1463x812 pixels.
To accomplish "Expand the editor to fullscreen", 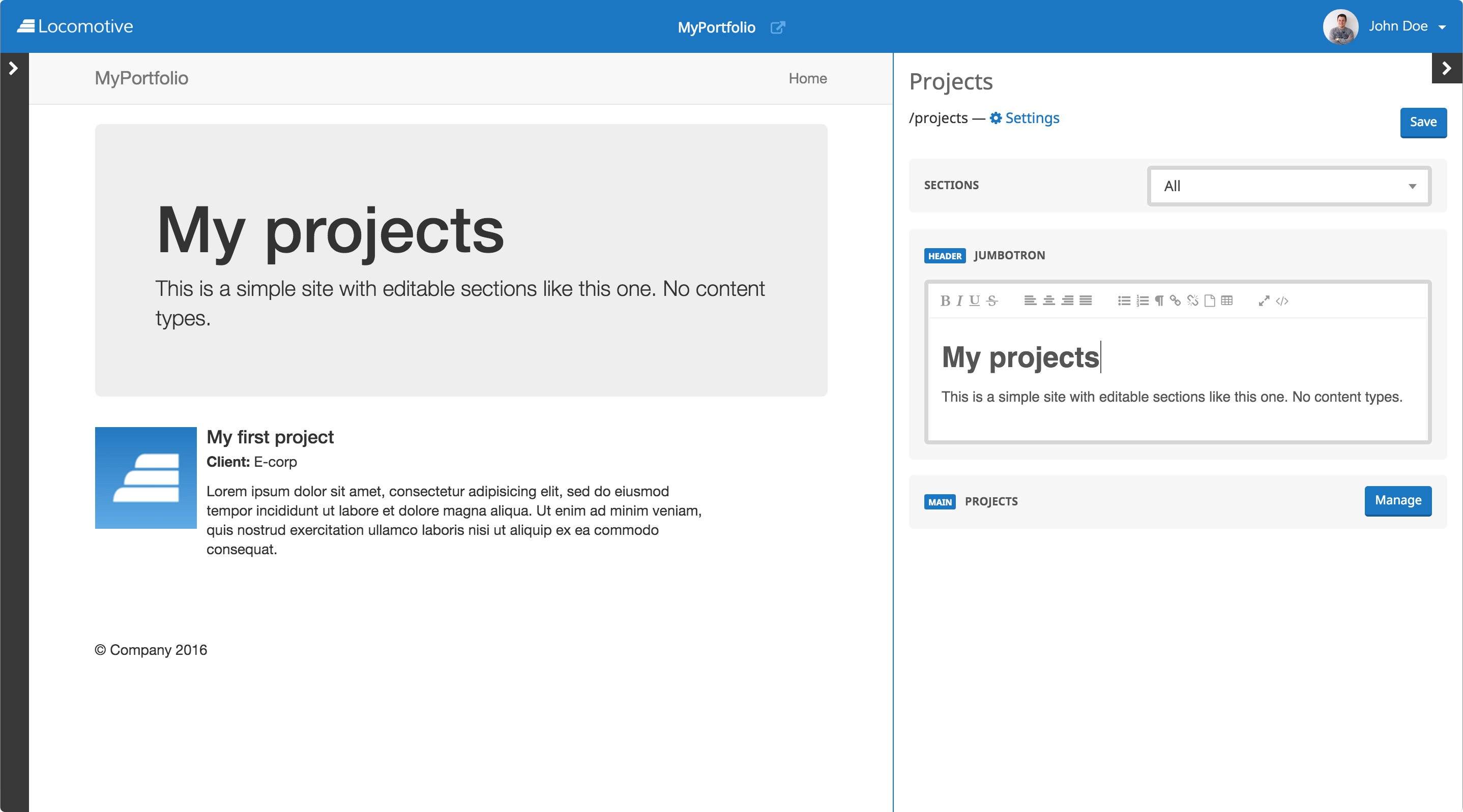I will click(x=1264, y=301).
